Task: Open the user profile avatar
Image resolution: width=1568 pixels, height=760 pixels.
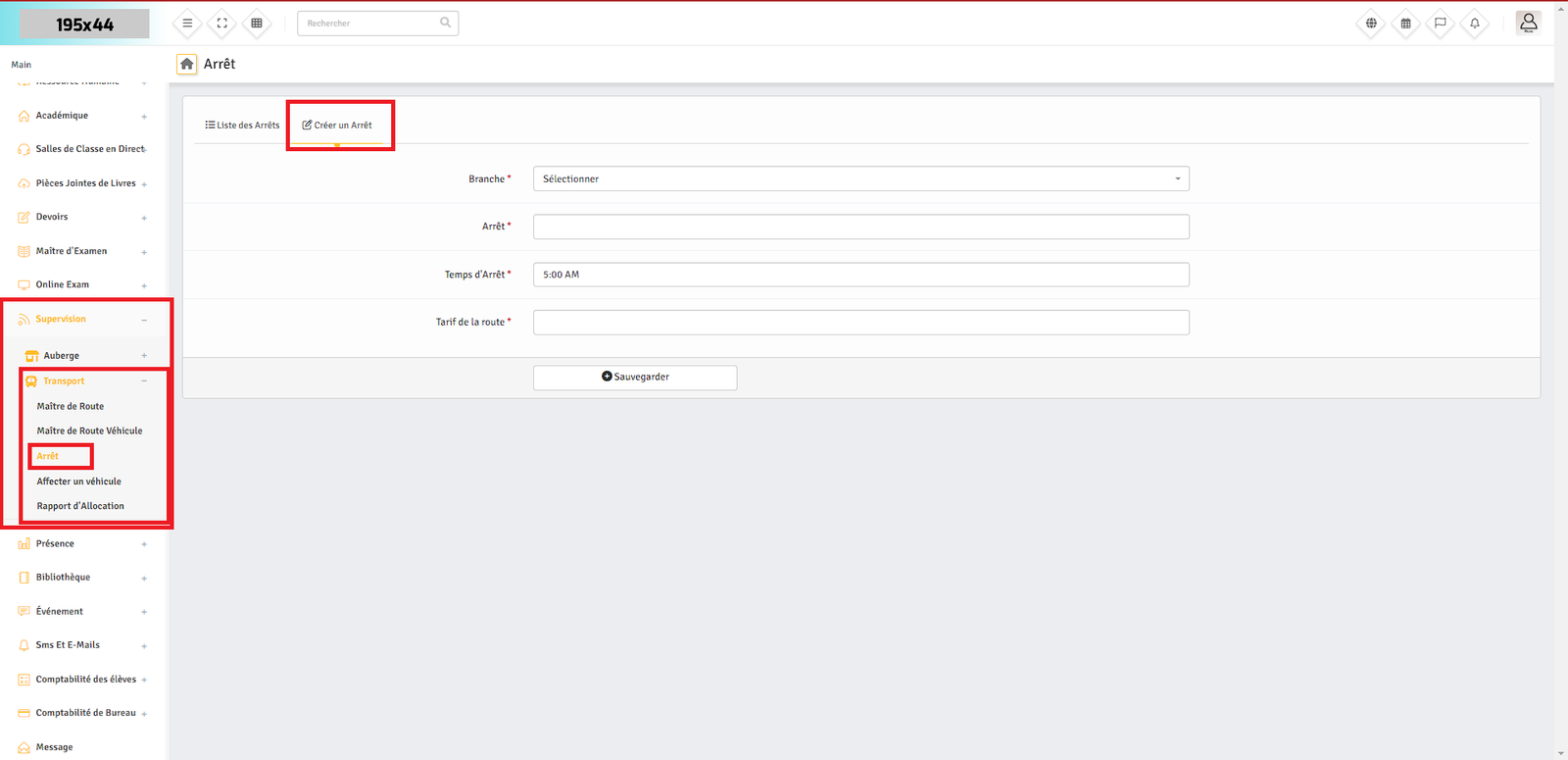Action: [1528, 23]
